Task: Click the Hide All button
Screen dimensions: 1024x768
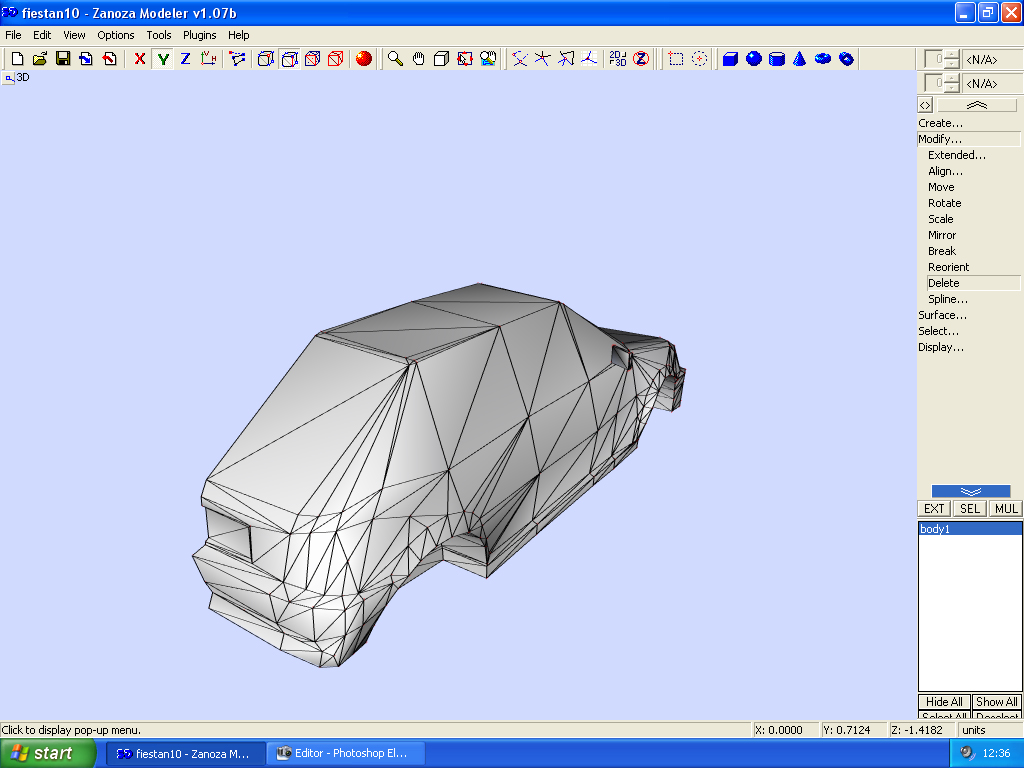Action: point(944,702)
